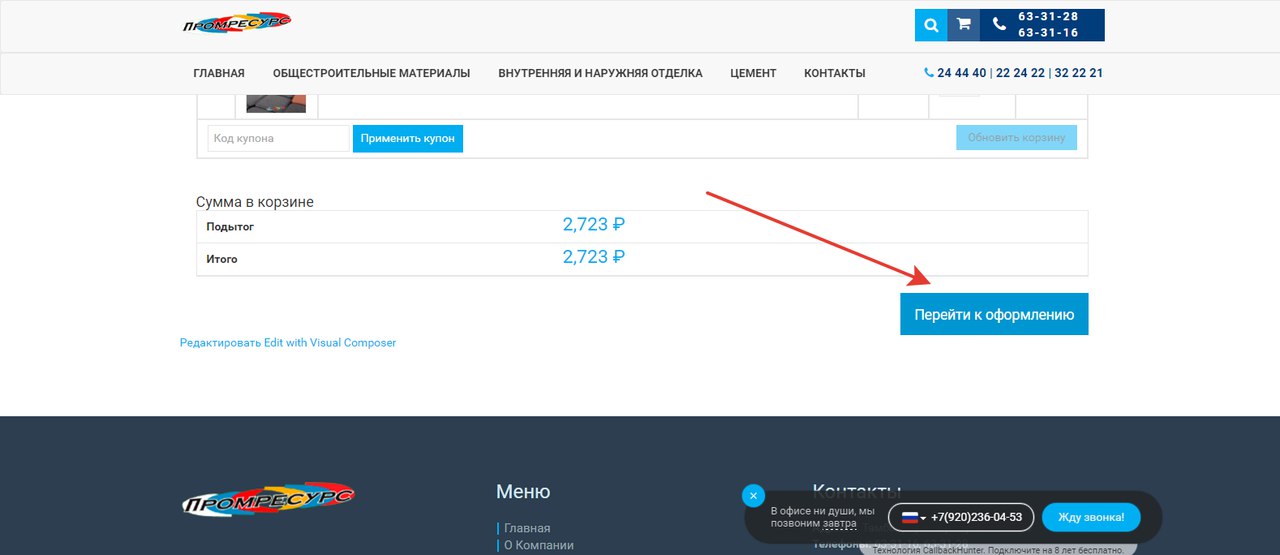Close the callback popup with X icon
Screen dimensions: 1280x555
(753, 496)
